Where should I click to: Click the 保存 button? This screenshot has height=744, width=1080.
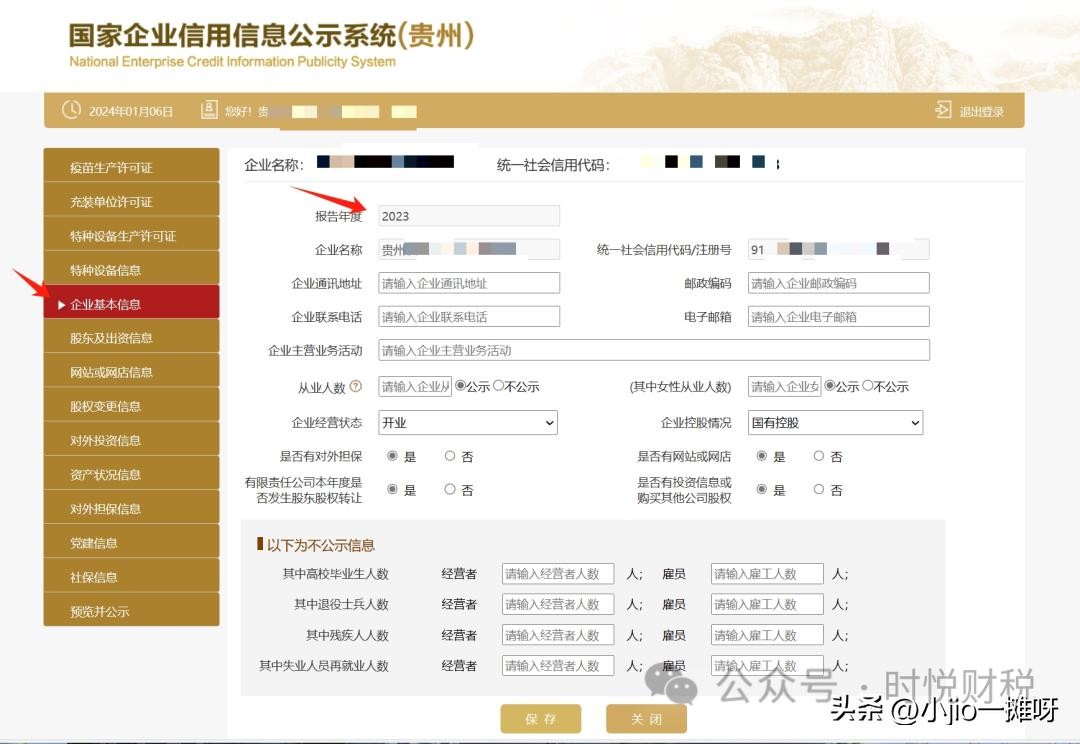click(540, 719)
